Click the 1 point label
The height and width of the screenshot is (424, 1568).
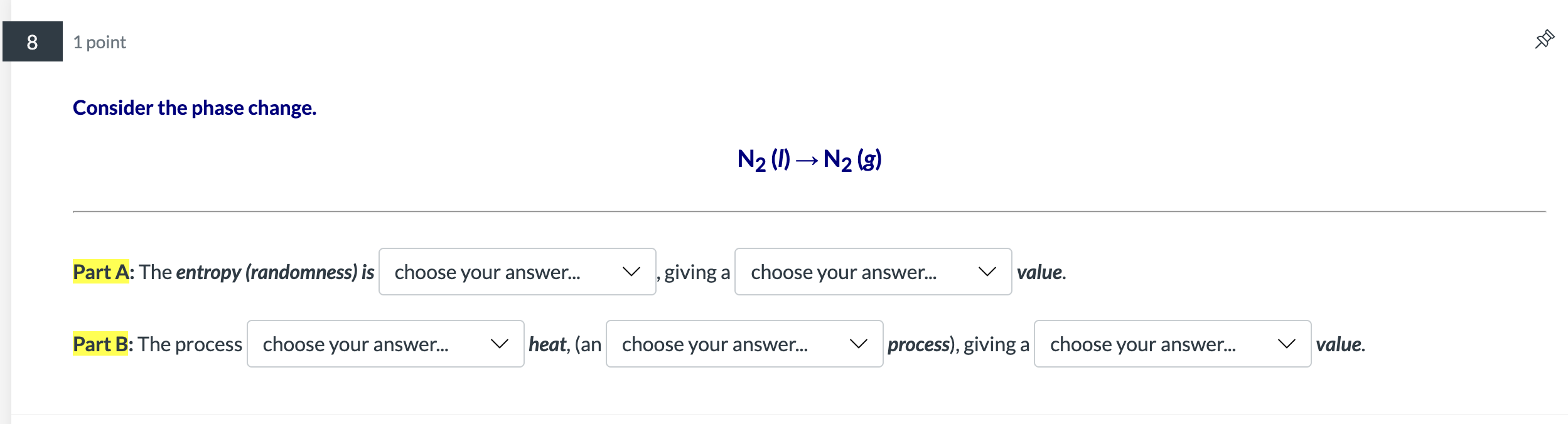[99, 42]
